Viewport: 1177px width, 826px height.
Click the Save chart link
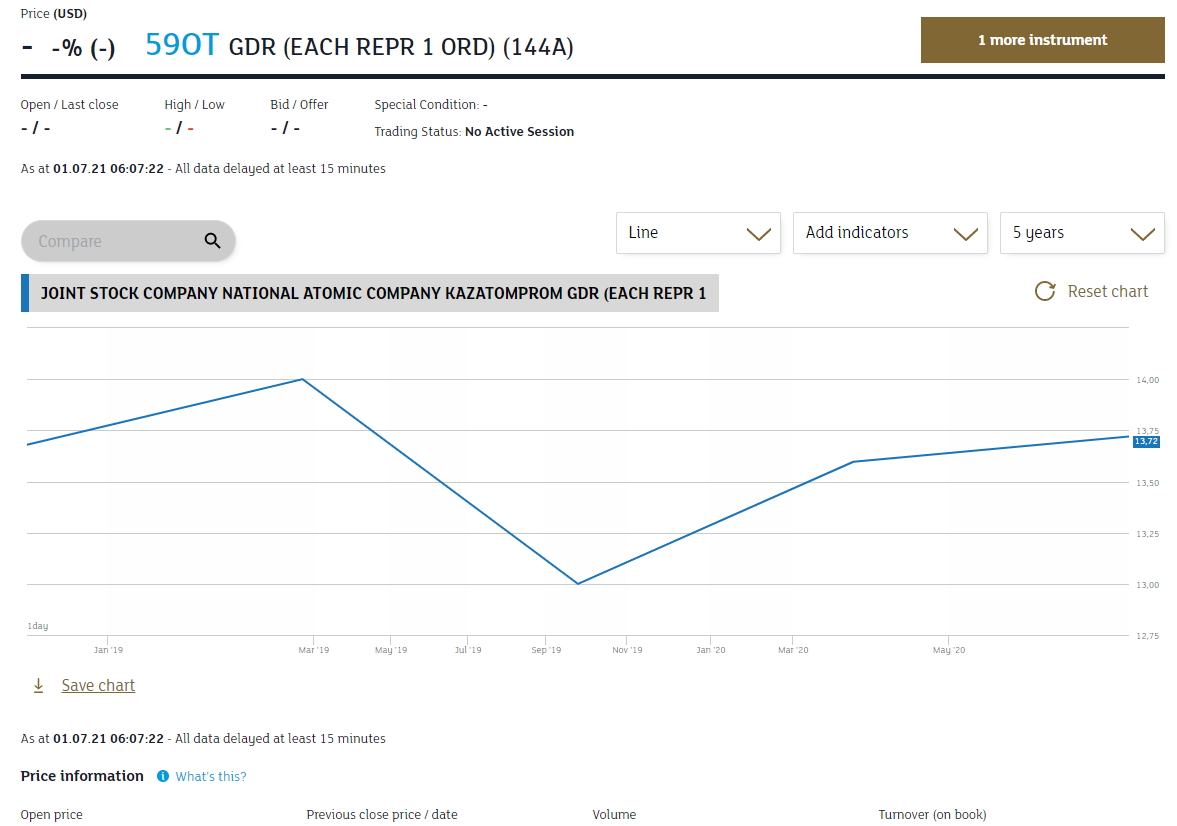pyautogui.click(x=98, y=685)
